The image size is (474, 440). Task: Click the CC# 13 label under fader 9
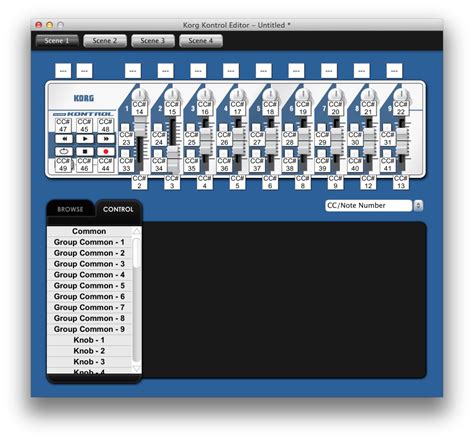point(401,182)
